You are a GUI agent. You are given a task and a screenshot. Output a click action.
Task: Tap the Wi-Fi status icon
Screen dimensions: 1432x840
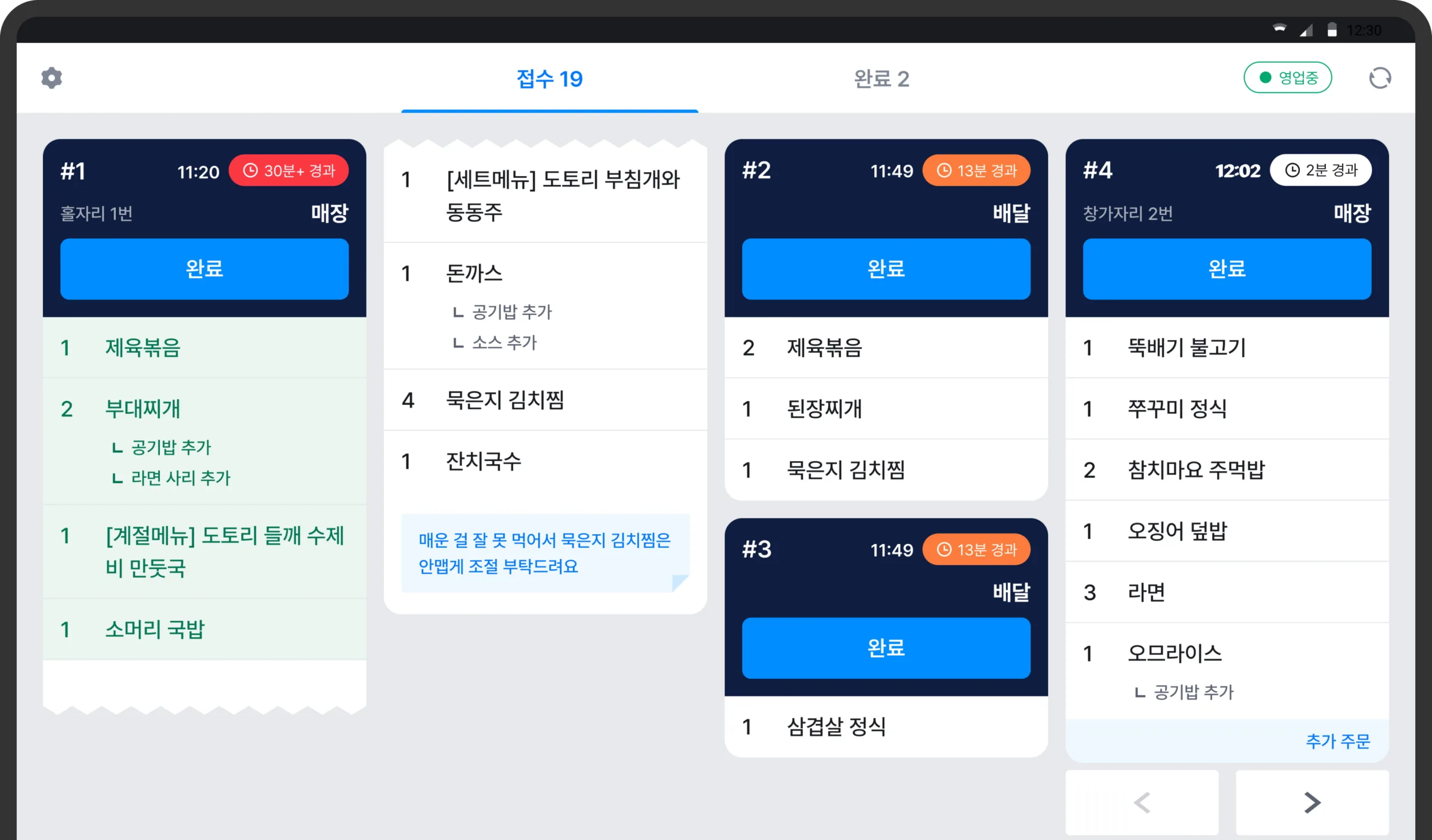pyautogui.click(x=1279, y=30)
